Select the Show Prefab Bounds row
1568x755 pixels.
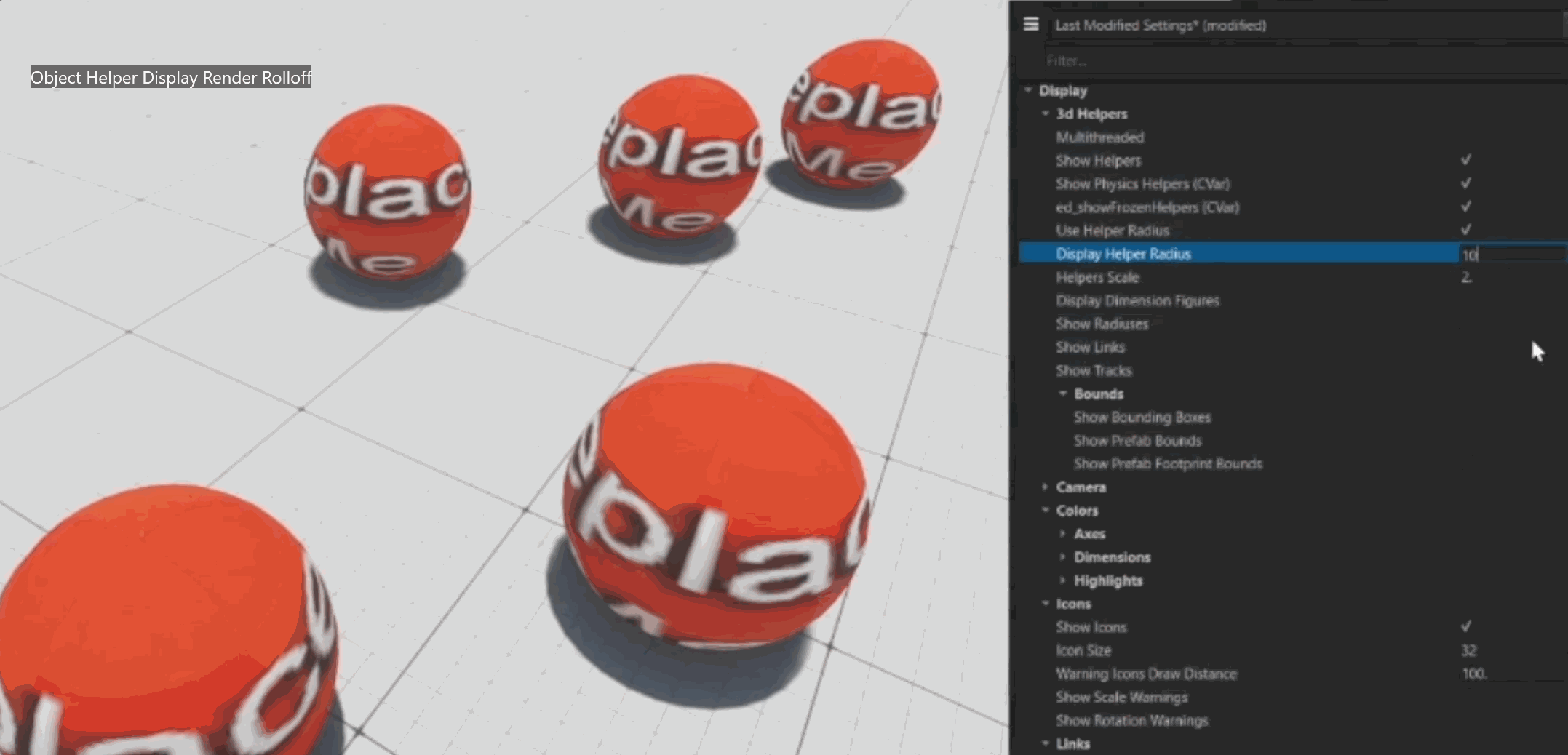[1292, 440]
